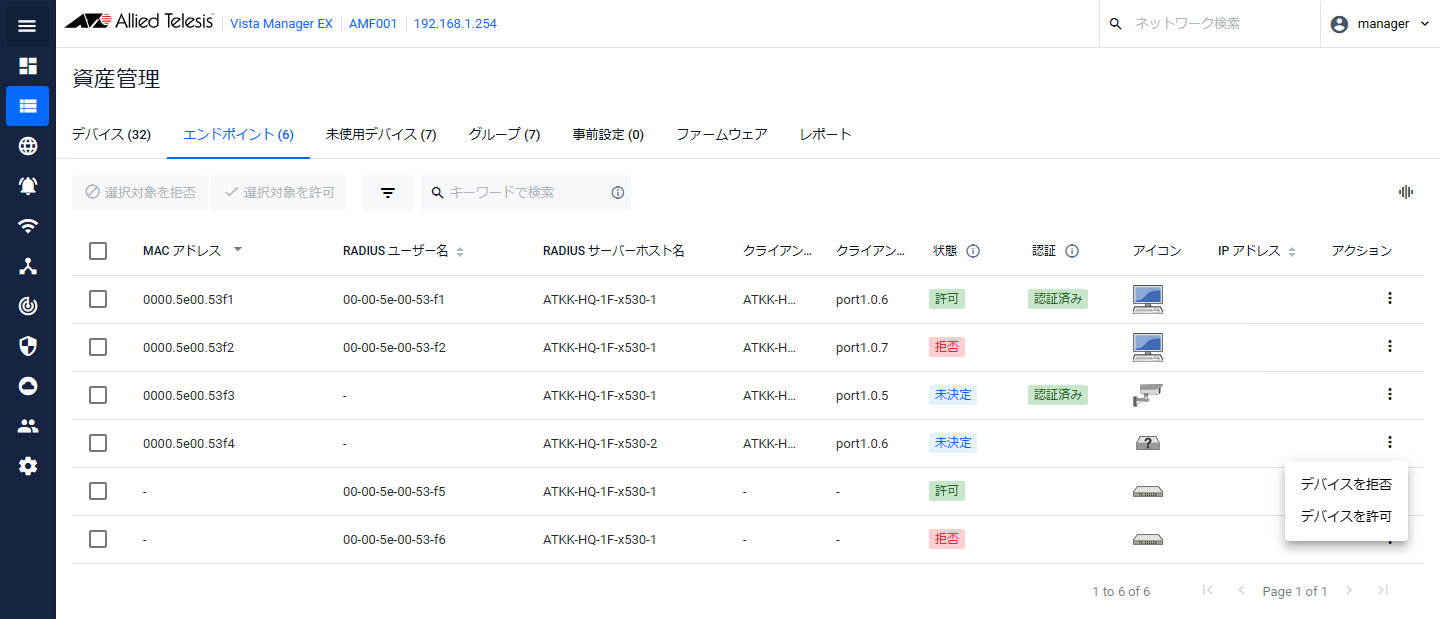The image size is (1440, 619).
Task: Open the alarm bell events icon
Action: point(28,186)
